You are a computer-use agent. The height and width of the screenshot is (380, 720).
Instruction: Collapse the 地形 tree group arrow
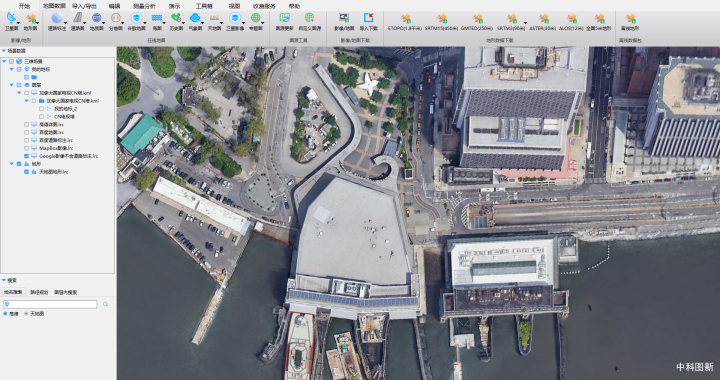point(12,164)
